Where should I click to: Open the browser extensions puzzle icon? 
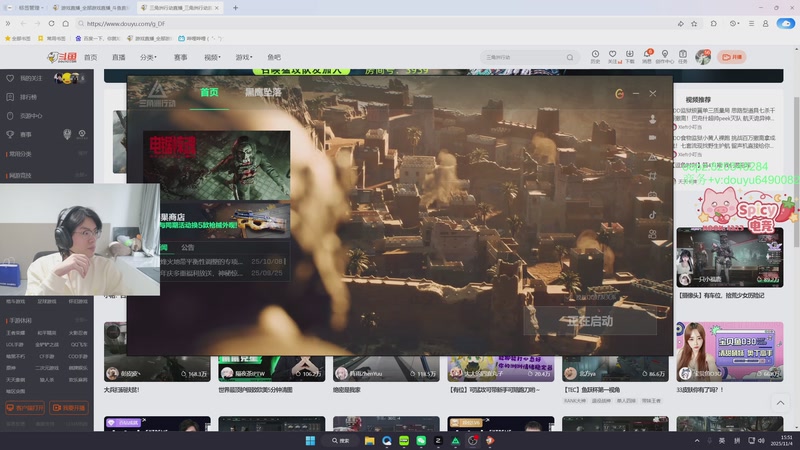[x=713, y=23]
